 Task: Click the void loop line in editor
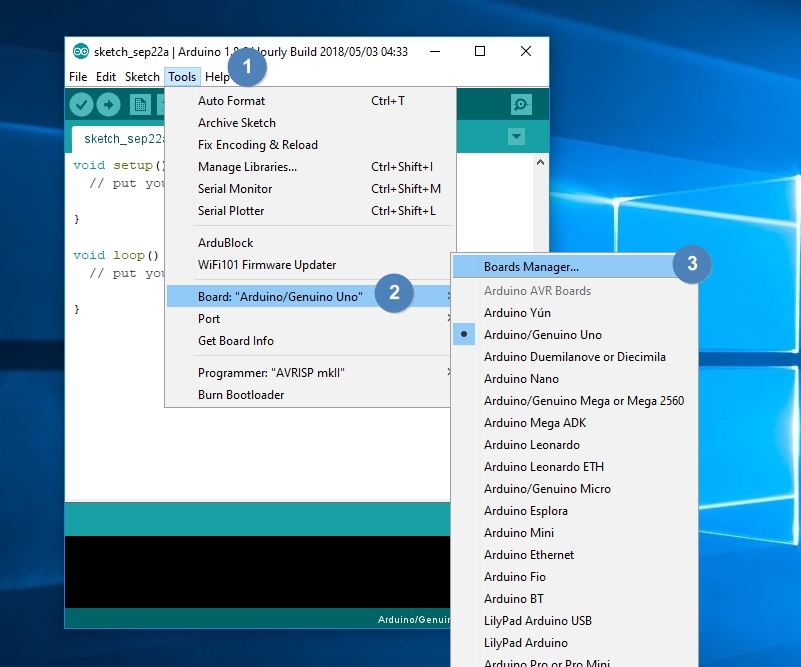point(116,255)
